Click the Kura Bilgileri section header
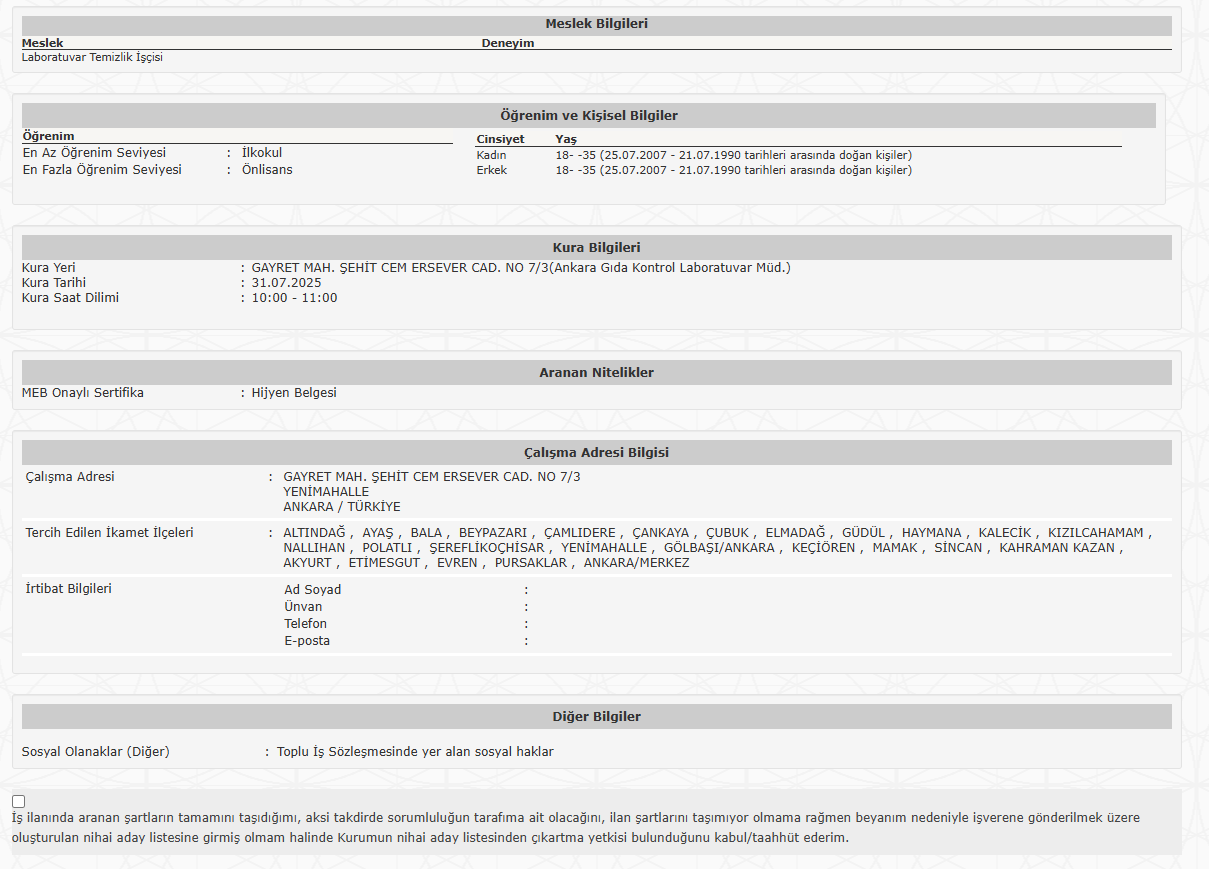The height and width of the screenshot is (869, 1209). 596,248
